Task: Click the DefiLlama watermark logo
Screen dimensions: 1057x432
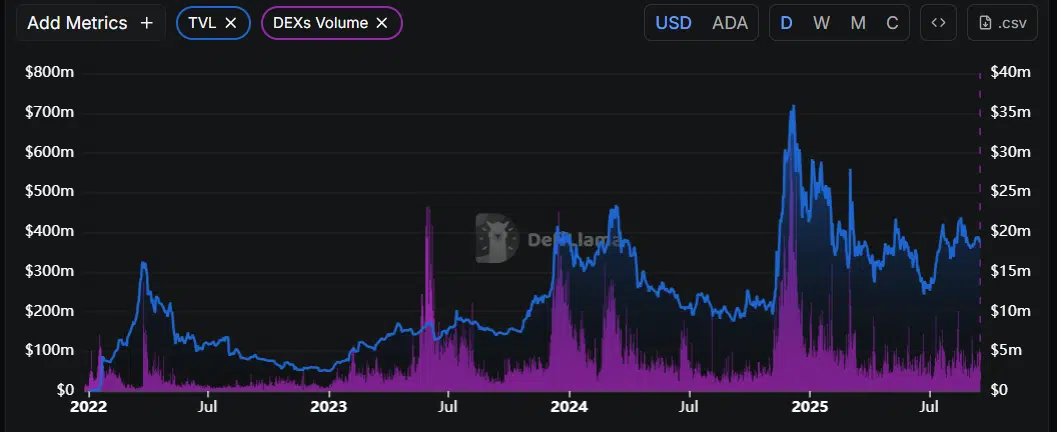Action: (497, 238)
